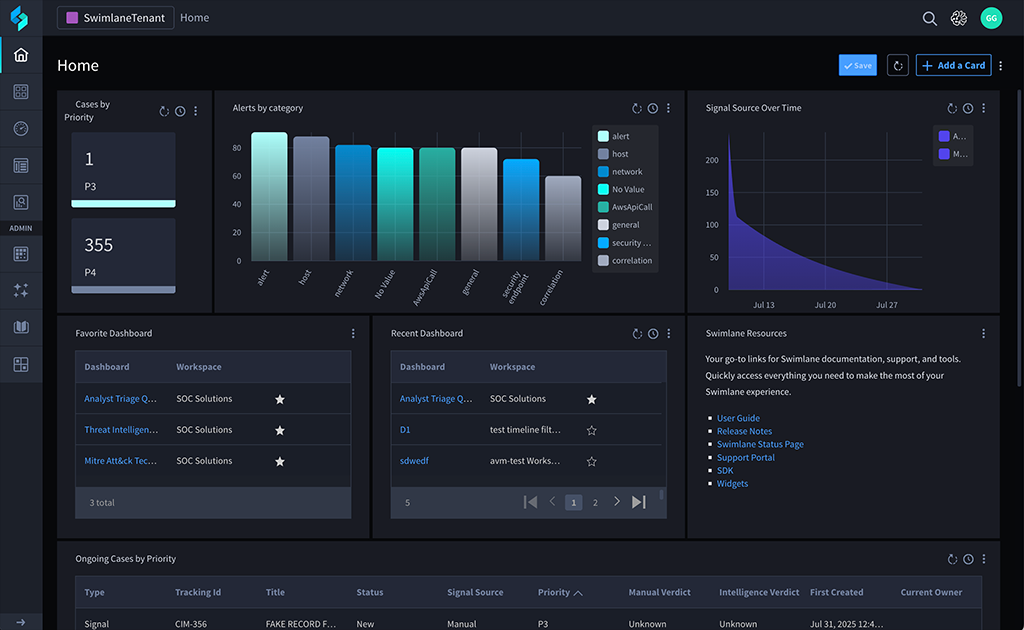The image size is (1024, 630).
Task: Go to page 2 of Recent Dashboard
Action: tap(595, 503)
